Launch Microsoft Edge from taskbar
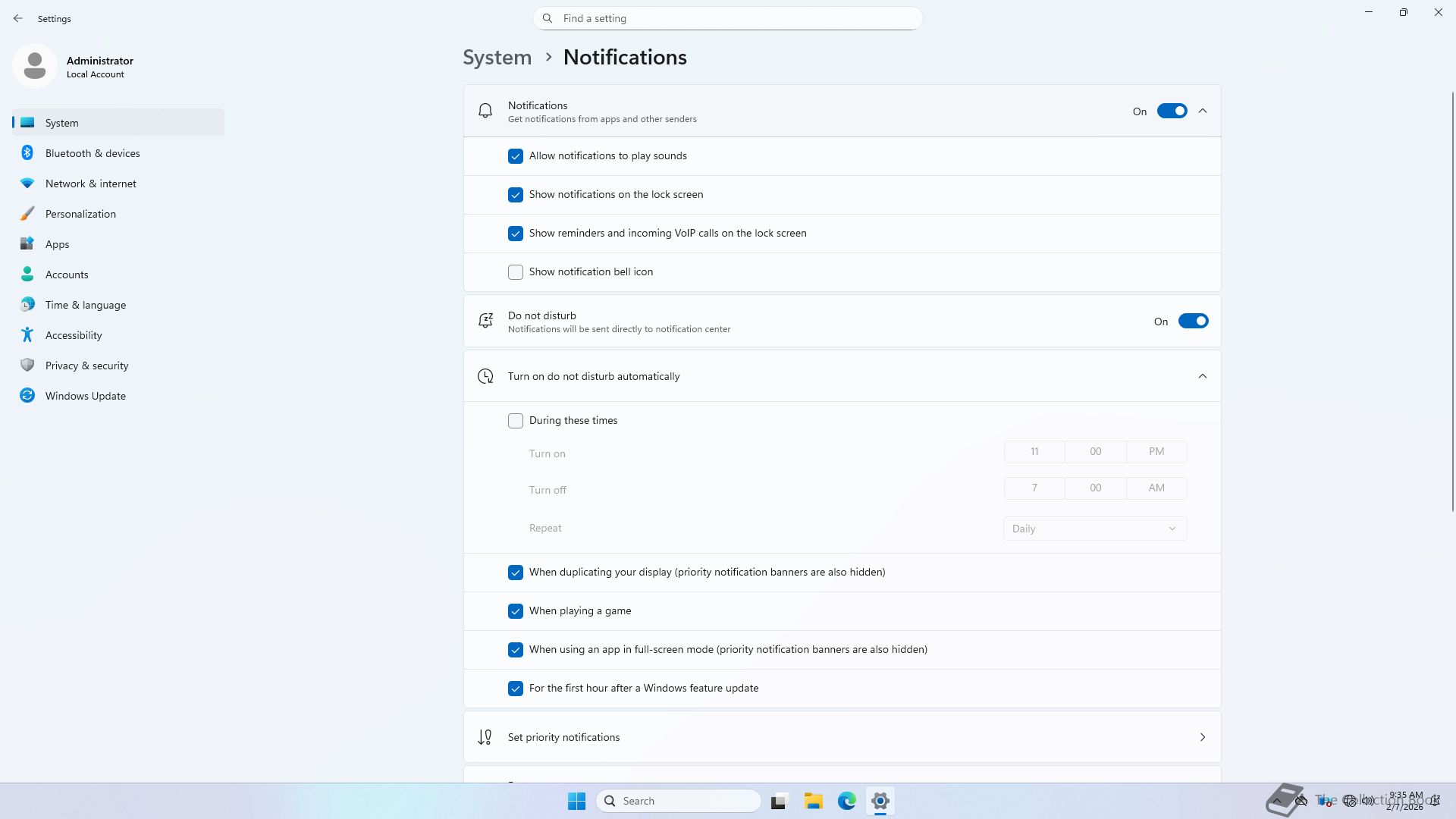This screenshot has width=1456, height=819. pyautogui.click(x=846, y=801)
